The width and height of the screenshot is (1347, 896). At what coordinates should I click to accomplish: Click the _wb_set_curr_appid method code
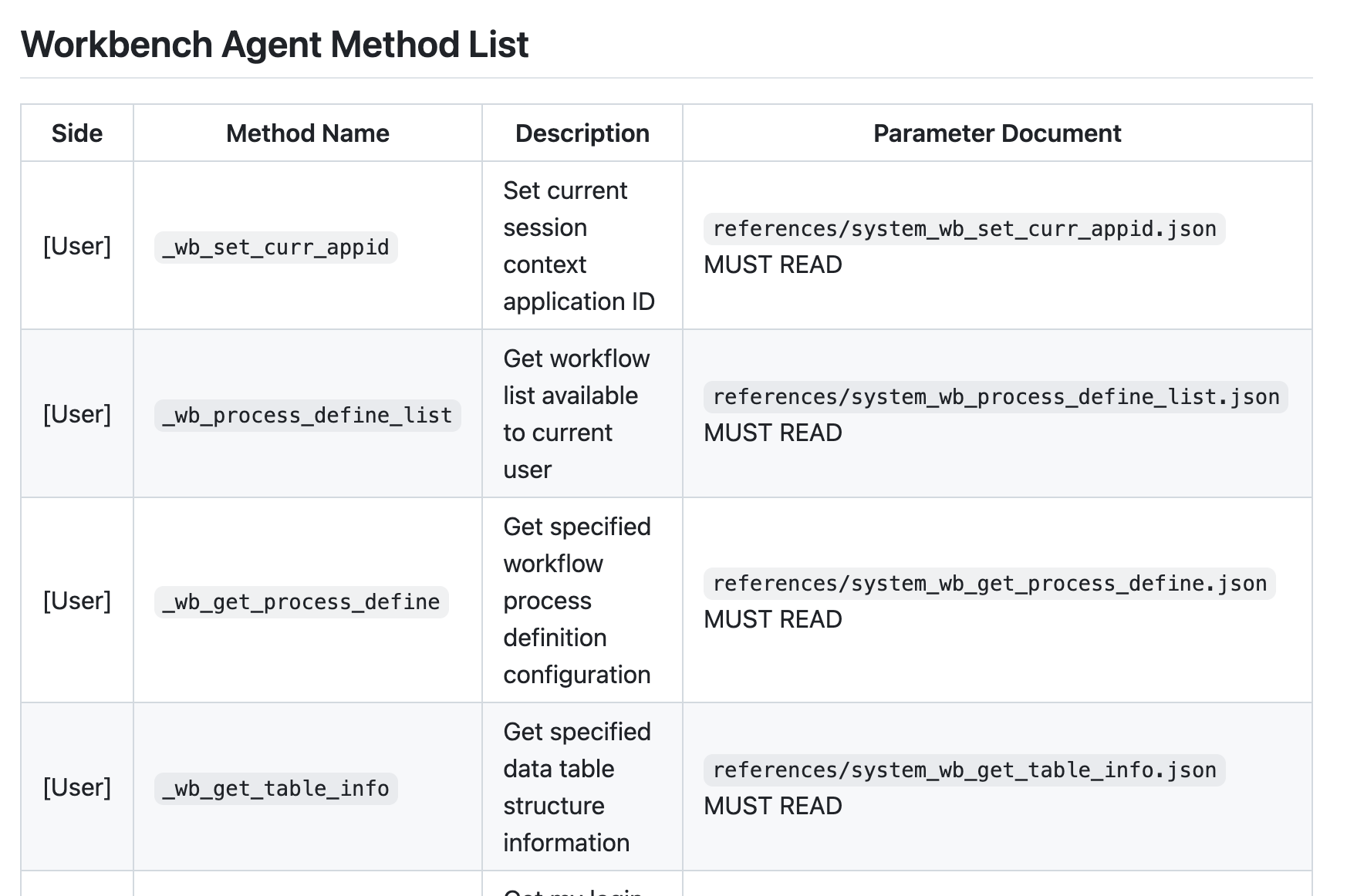coord(276,248)
